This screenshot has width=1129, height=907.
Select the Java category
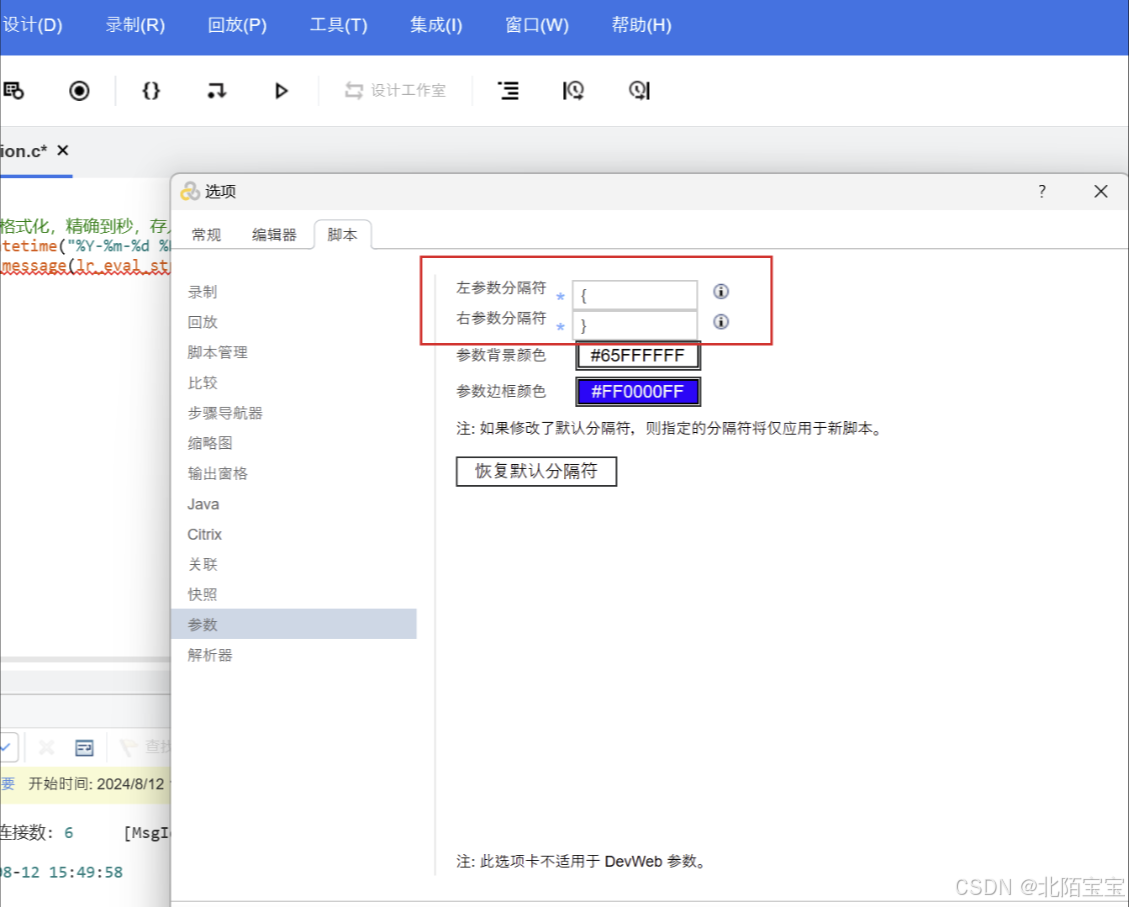[x=203, y=505]
